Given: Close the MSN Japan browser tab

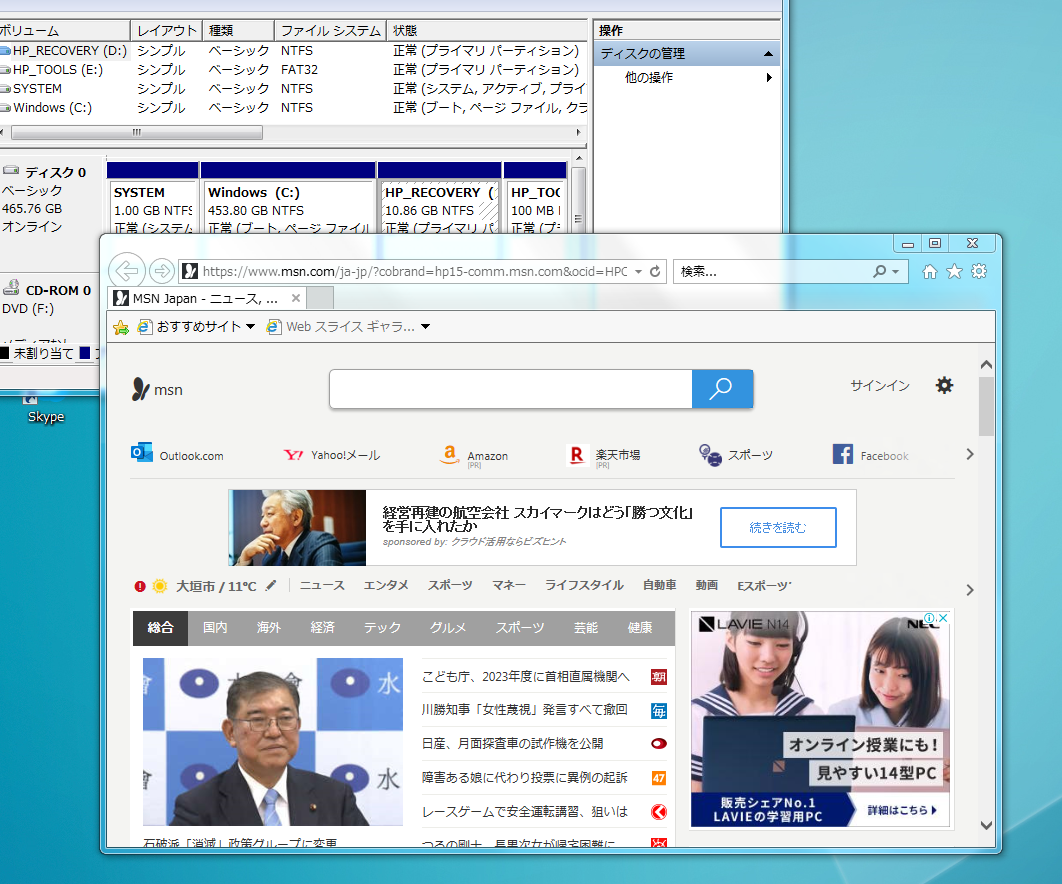Looking at the screenshot, I should click(295, 298).
